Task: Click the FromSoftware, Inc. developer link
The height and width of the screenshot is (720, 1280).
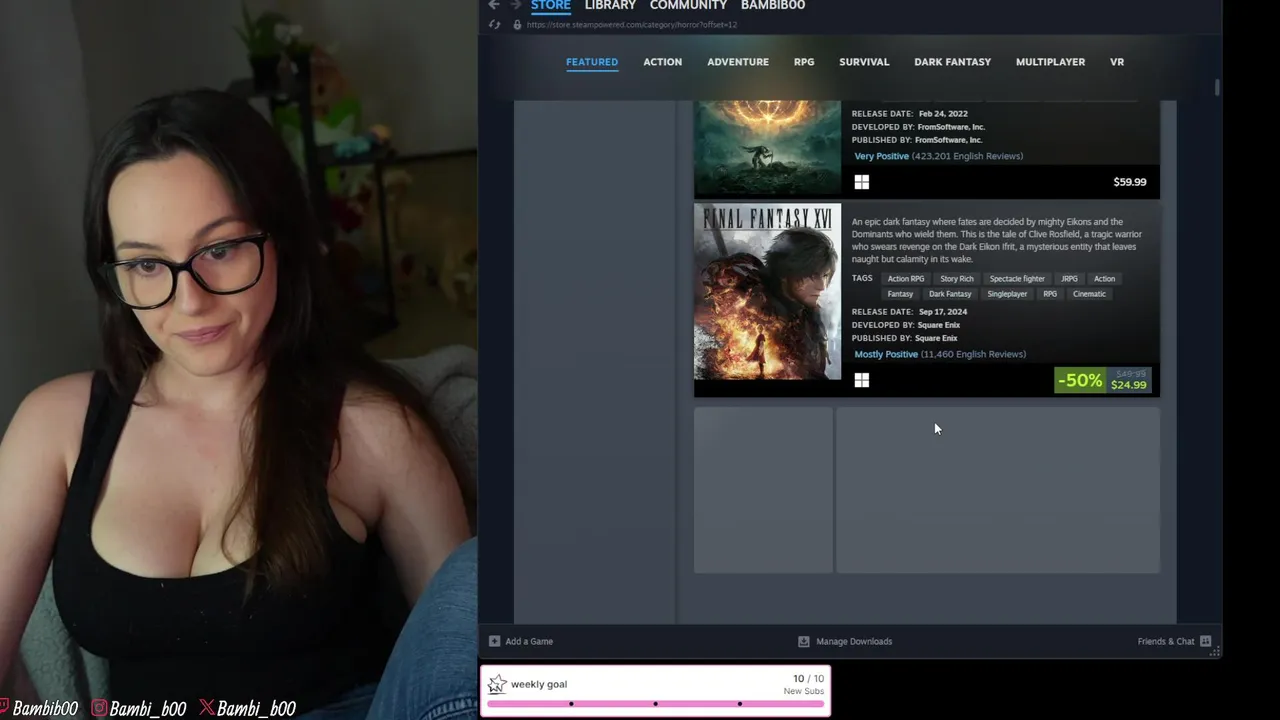Action: 951,127
